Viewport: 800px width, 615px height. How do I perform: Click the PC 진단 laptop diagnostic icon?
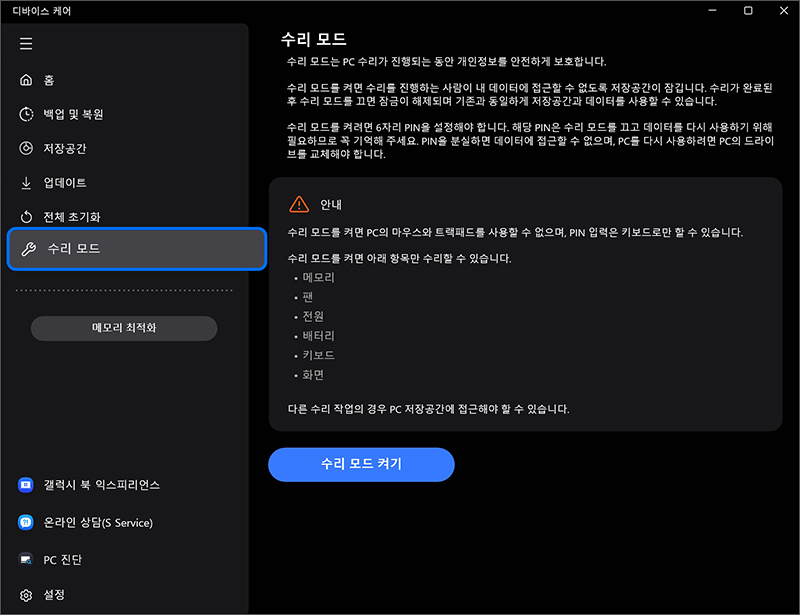click(x=26, y=559)
